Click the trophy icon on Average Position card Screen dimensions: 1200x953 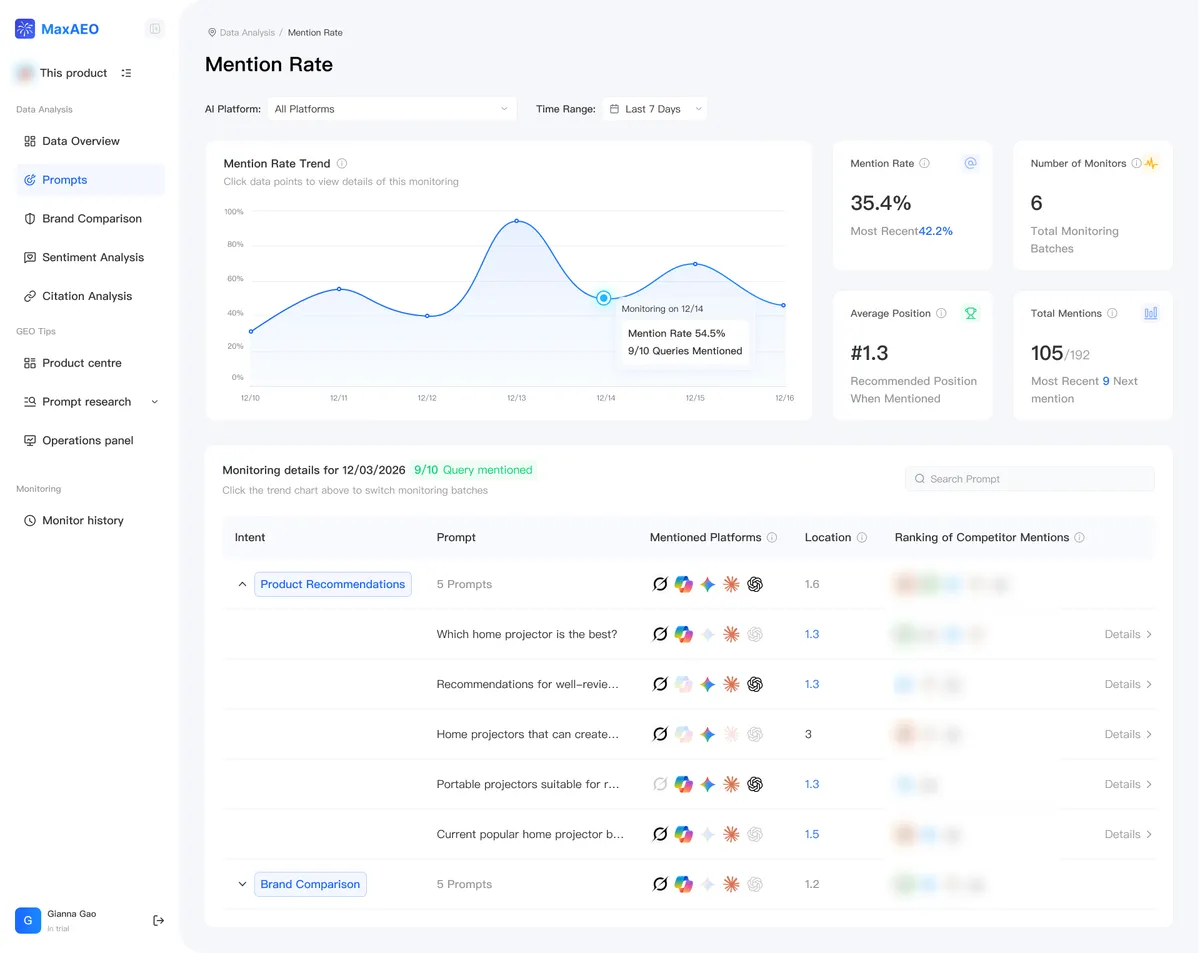point(970,313)
